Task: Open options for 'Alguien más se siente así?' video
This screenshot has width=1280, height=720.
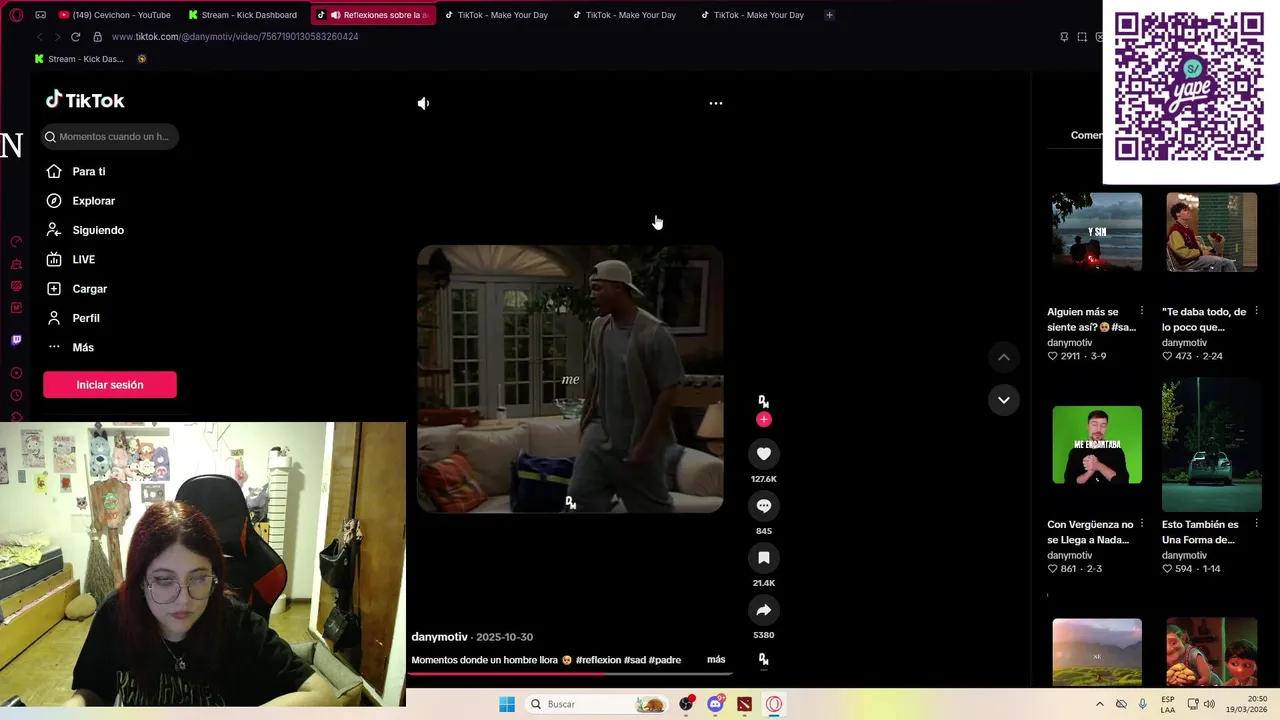Action: tap(1142, 311)
